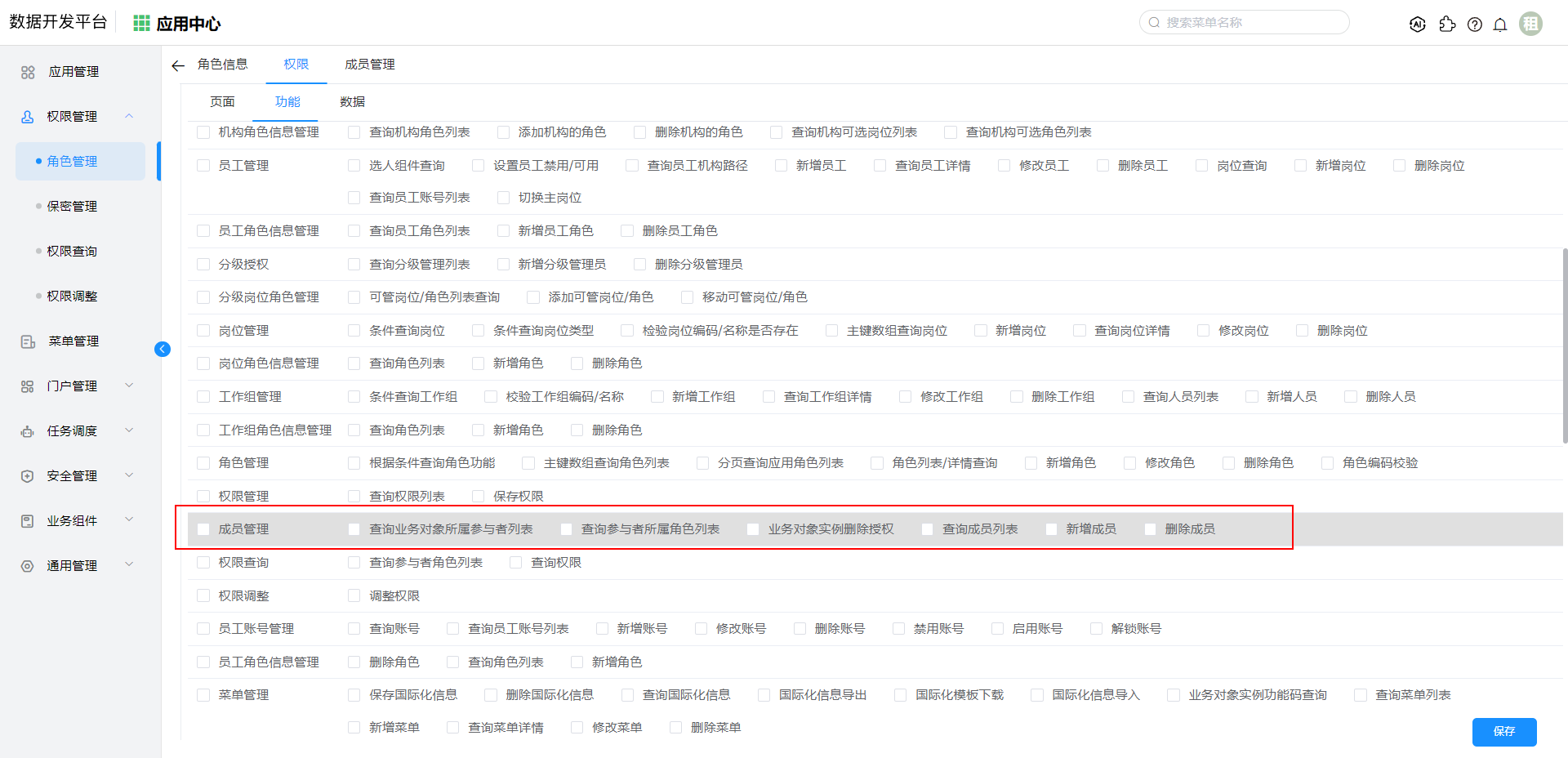Tick the 保存权限 checkbox

(x=479, y=497)
